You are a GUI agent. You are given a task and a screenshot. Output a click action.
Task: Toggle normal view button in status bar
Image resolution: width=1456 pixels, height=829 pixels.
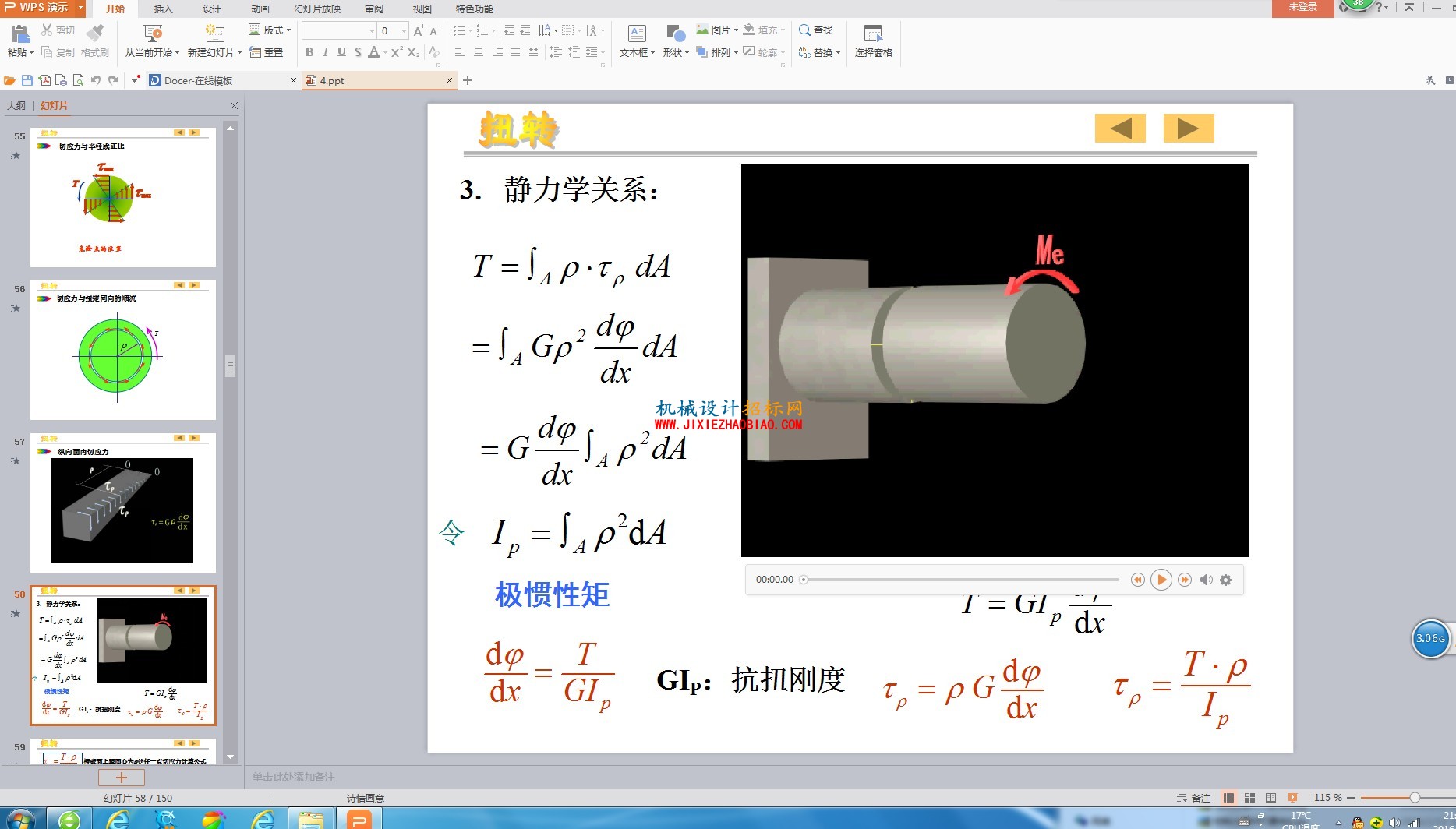(x=1229, y=798)
